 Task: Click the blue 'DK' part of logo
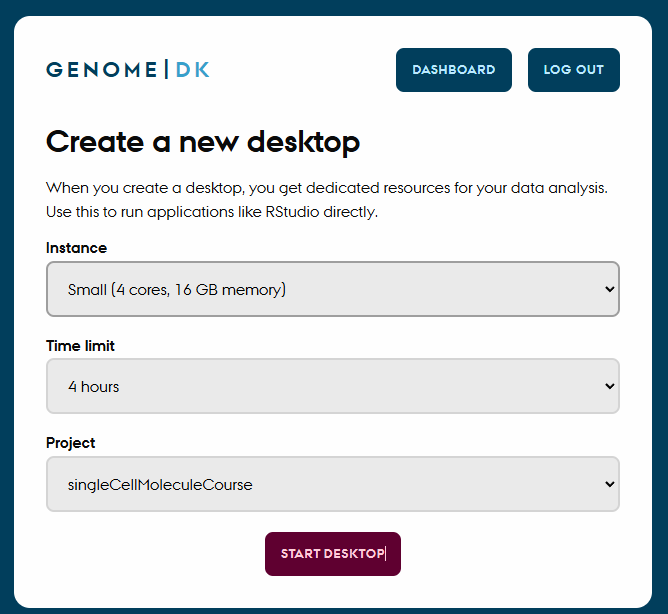pyautogui.click(x=193, y=70)
